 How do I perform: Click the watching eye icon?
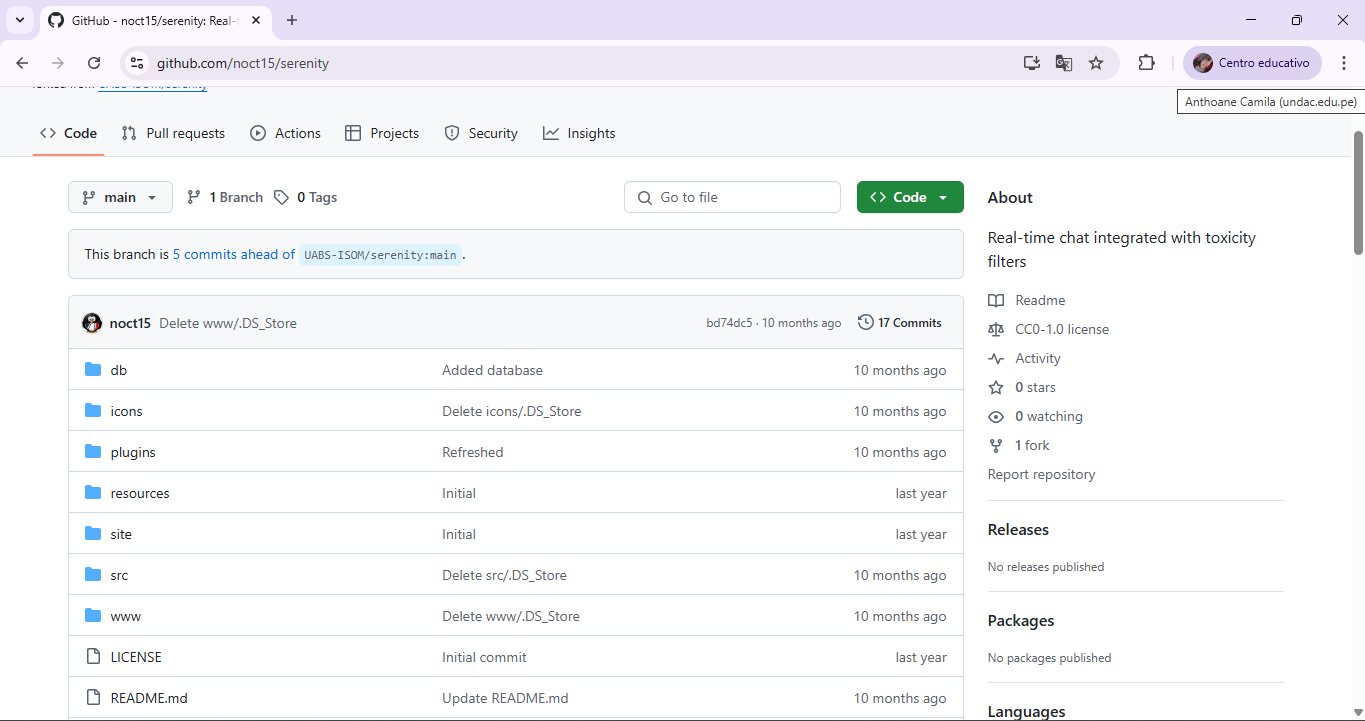tap(995, 416)
